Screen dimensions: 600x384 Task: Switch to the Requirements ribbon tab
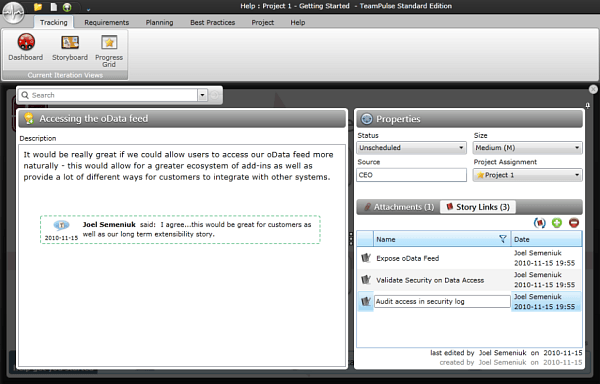106,22
